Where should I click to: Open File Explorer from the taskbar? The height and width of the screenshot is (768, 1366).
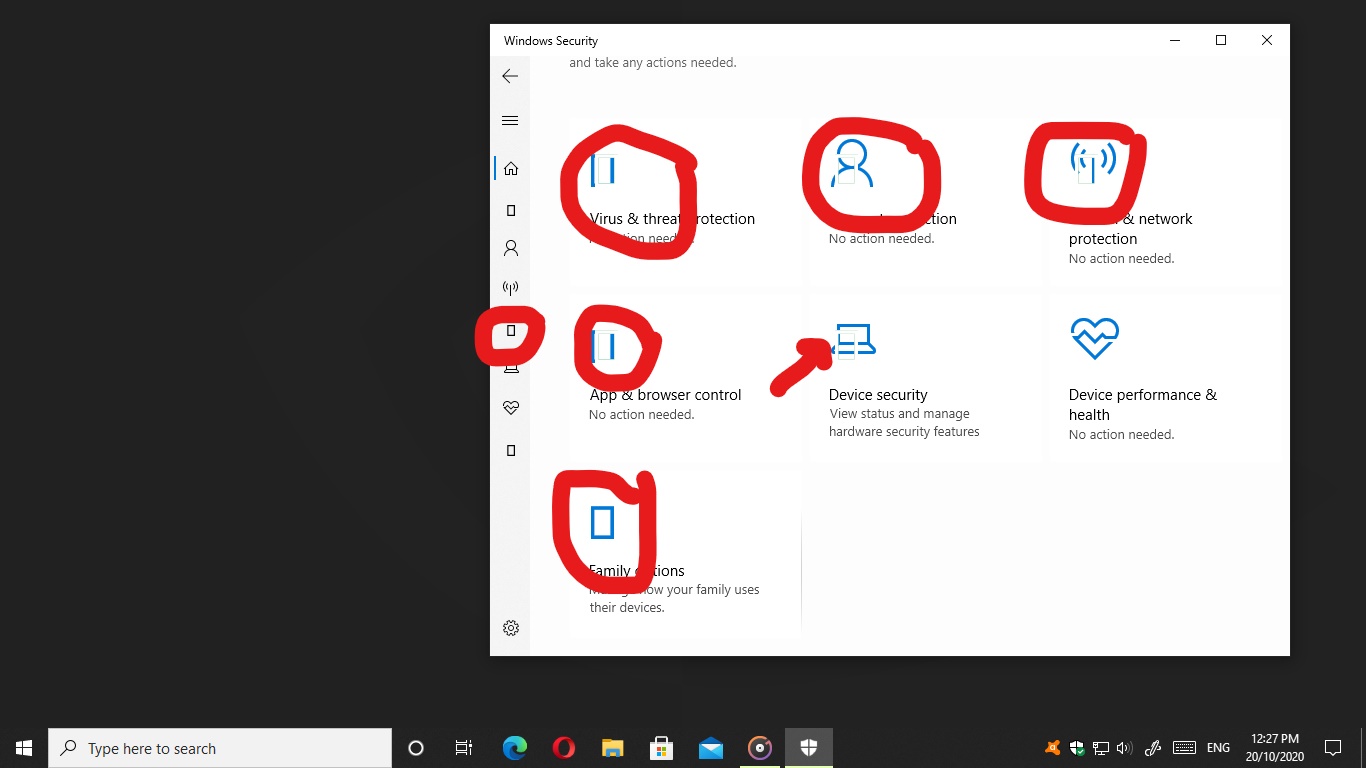[612, 748]
